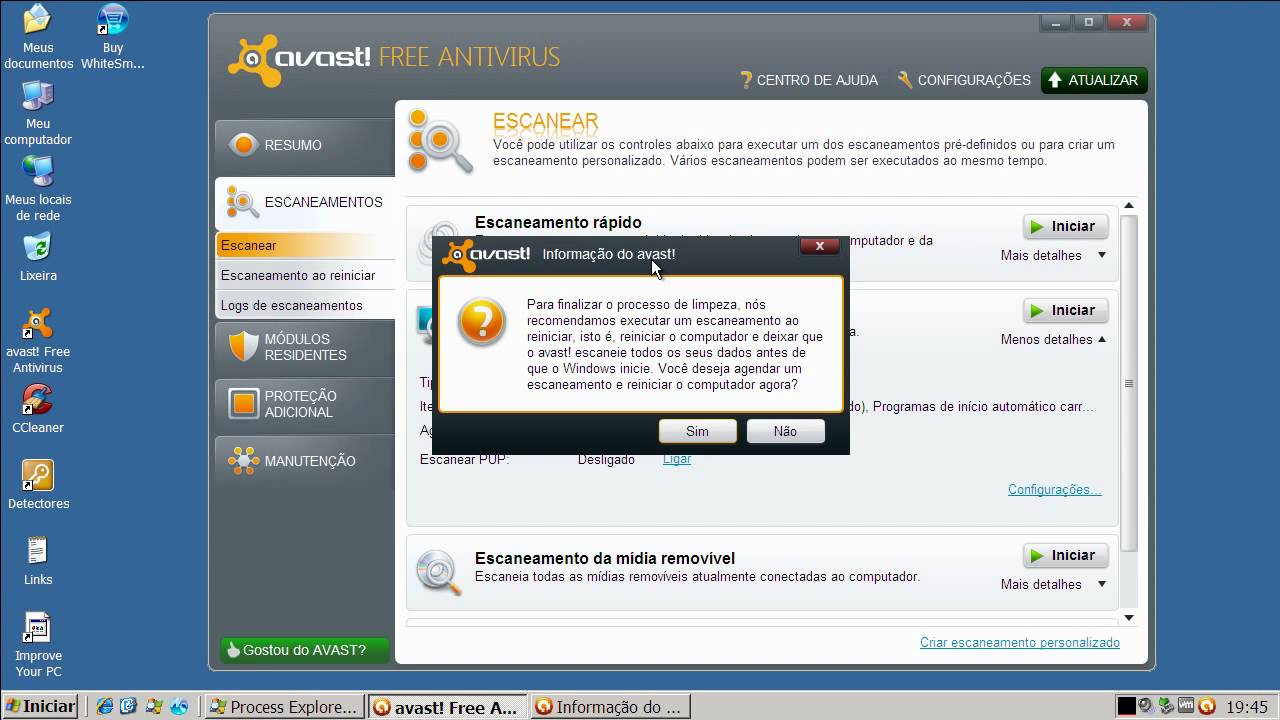Open the CCleaner desktop shortcut

38,409
